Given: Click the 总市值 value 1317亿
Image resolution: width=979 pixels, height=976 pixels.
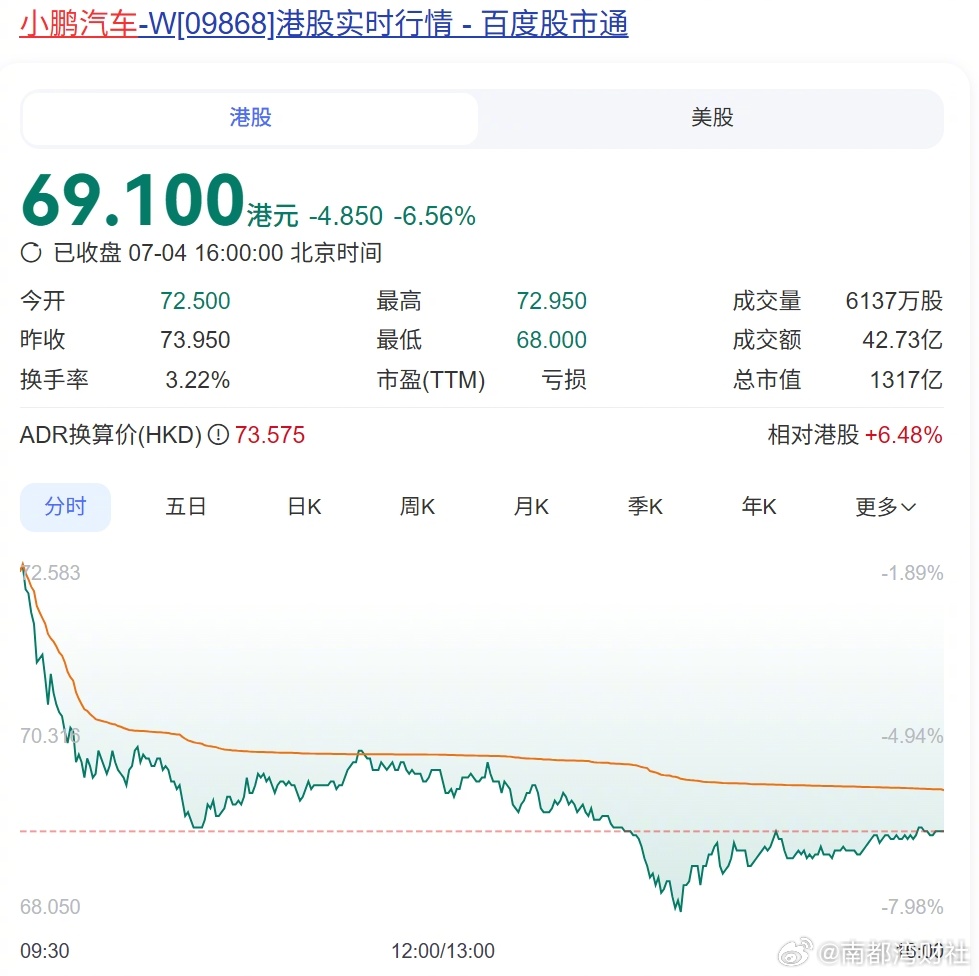Looking at the screenshot, I should click(x=906, y=380).
